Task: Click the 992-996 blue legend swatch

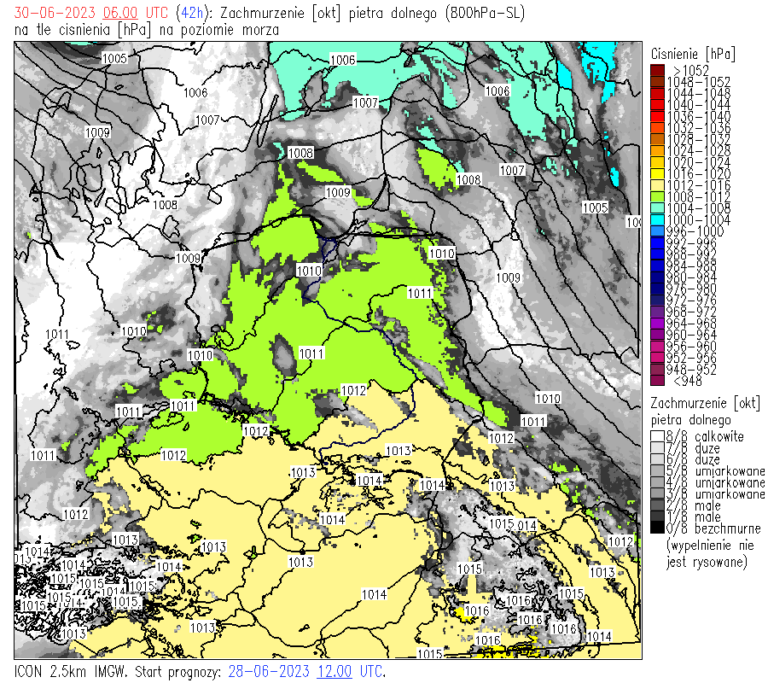Action: [657, 243]
